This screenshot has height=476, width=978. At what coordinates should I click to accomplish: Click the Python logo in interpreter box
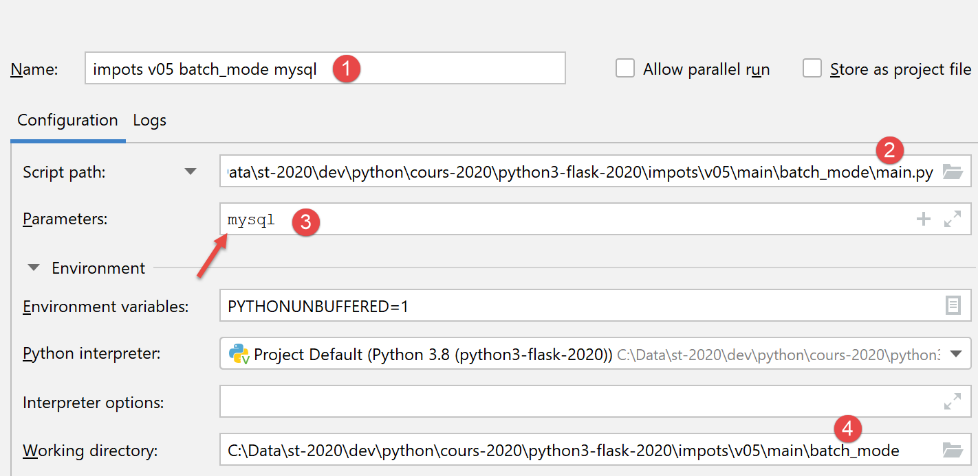click(238, 354)
